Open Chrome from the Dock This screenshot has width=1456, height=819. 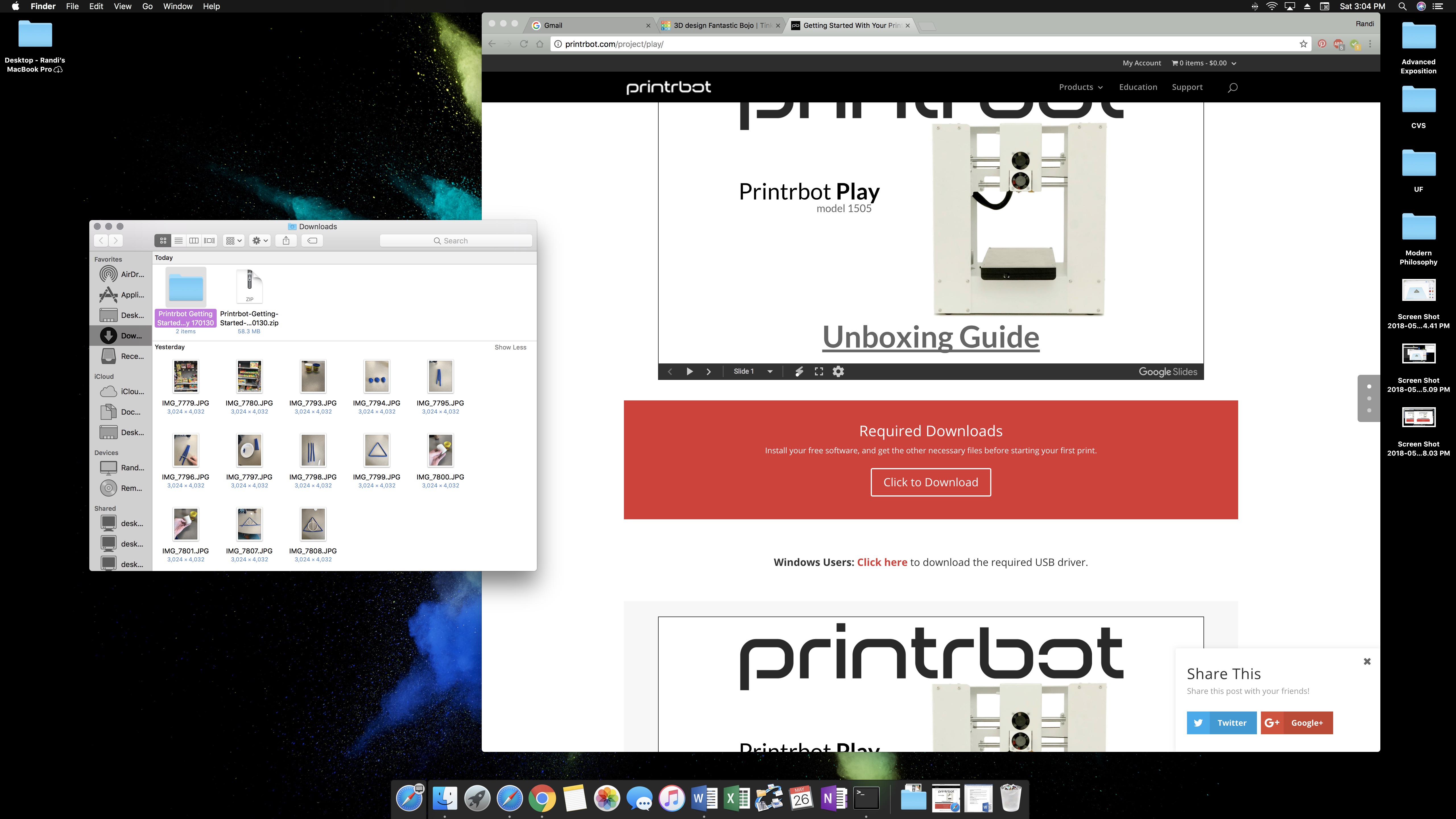pyautogui.click(x=542, y=799)
